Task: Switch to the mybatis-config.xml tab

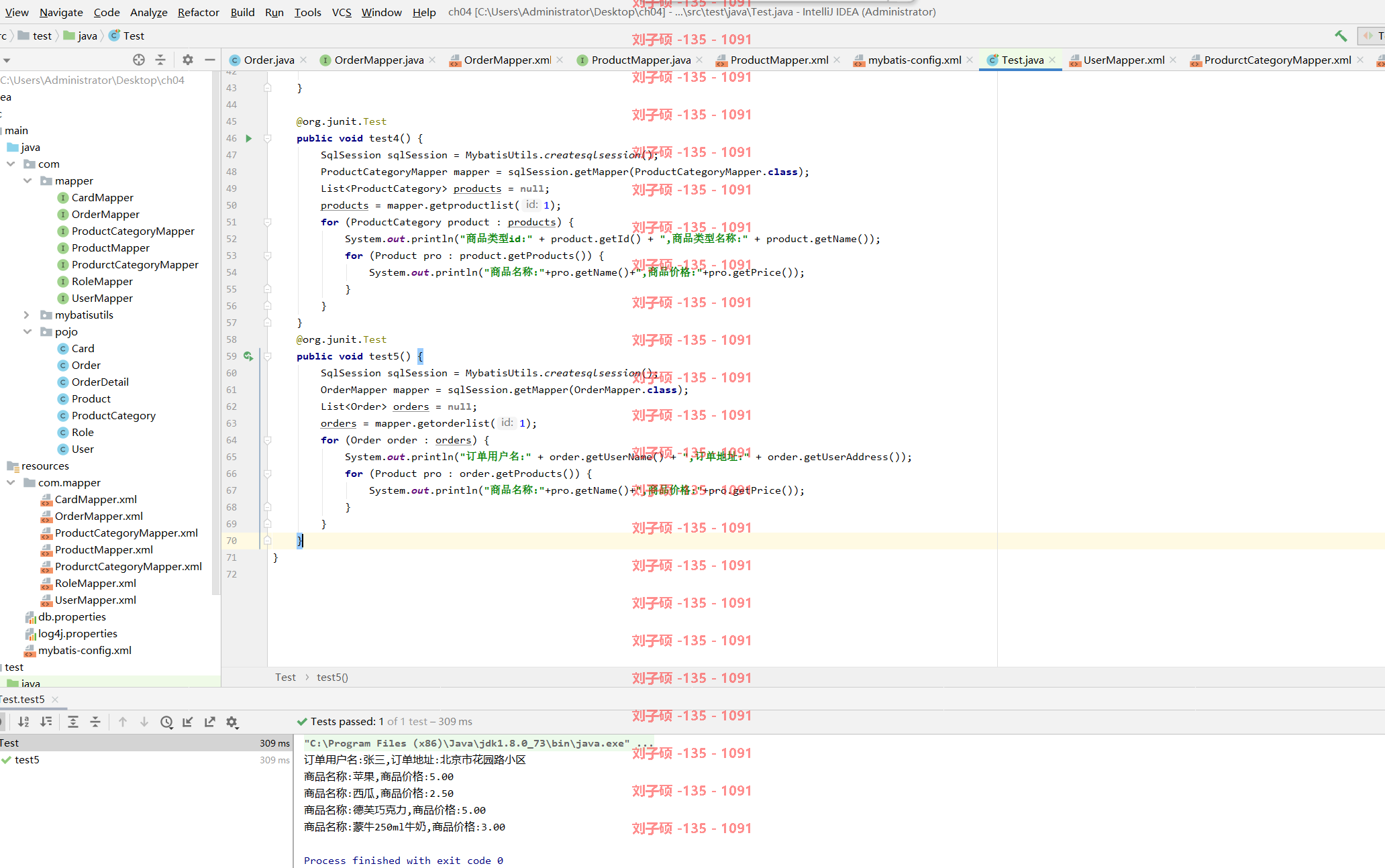Action: pos(914,60)
